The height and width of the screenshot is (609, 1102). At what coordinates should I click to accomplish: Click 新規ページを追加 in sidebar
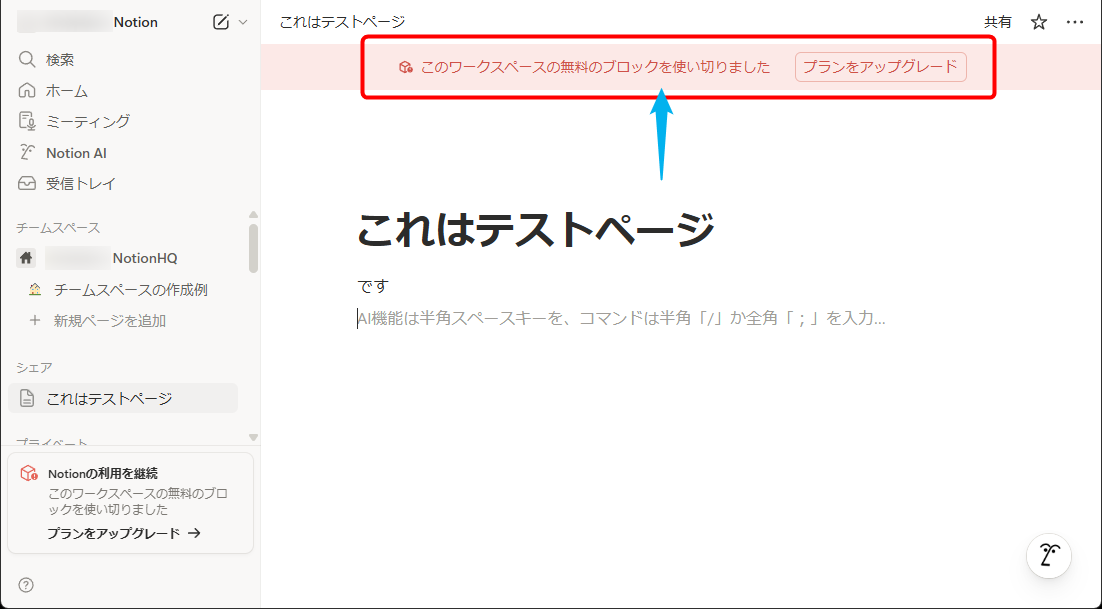pos(110,321)
